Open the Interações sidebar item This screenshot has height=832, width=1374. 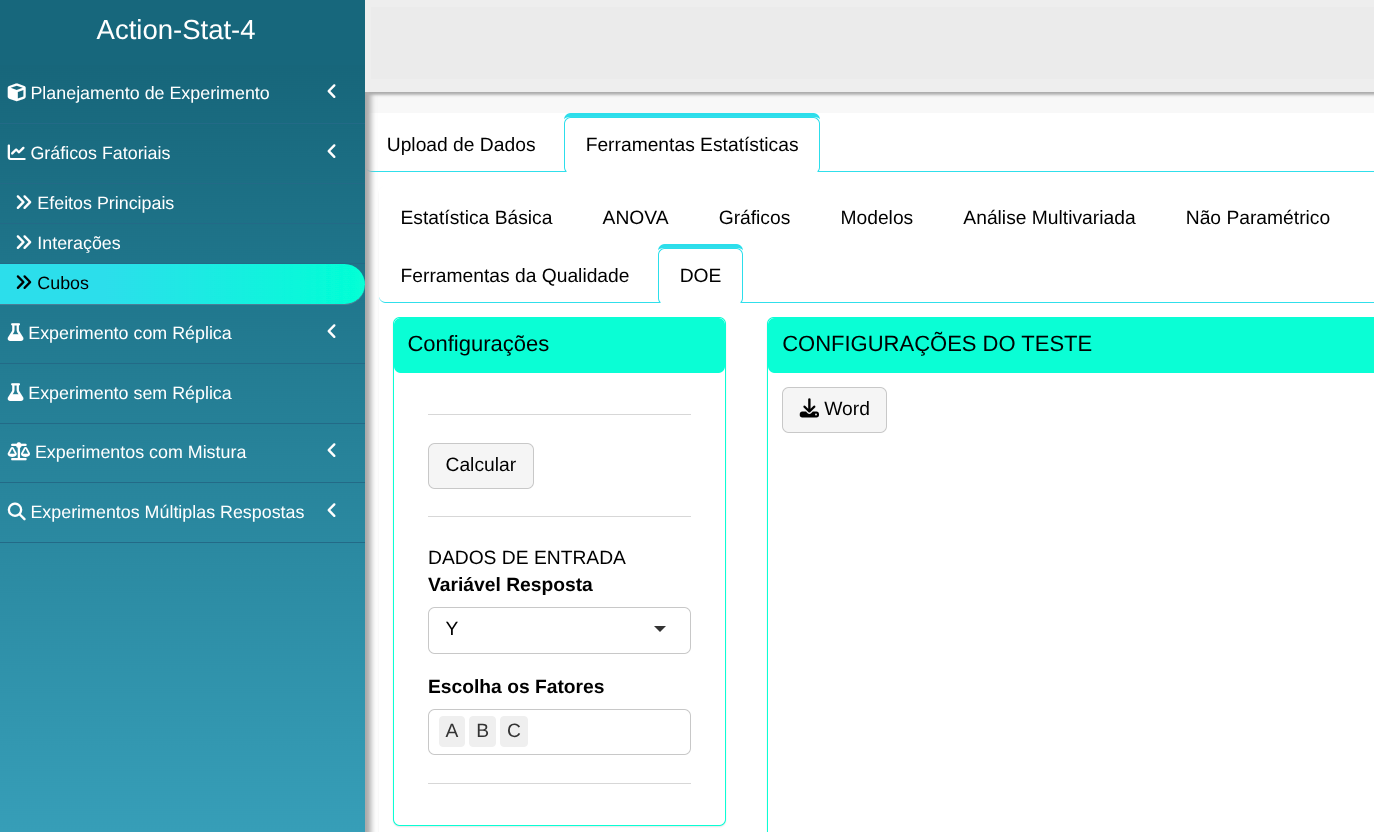tap(78, 243)
